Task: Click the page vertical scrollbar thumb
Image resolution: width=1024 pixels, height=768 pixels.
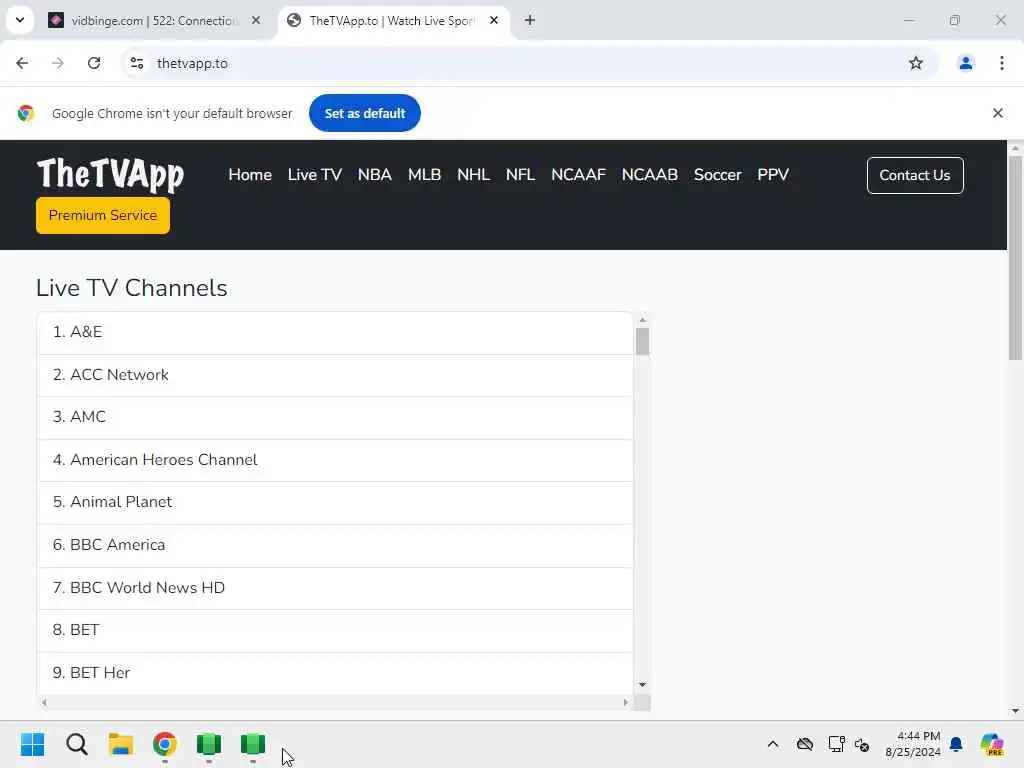Action: point(1015,258)
